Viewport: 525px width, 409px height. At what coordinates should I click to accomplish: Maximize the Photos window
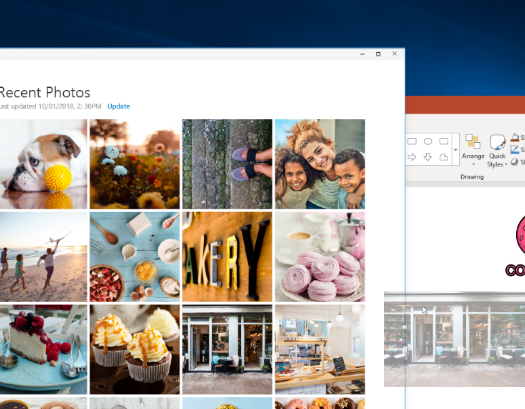(x=378, y=54)
